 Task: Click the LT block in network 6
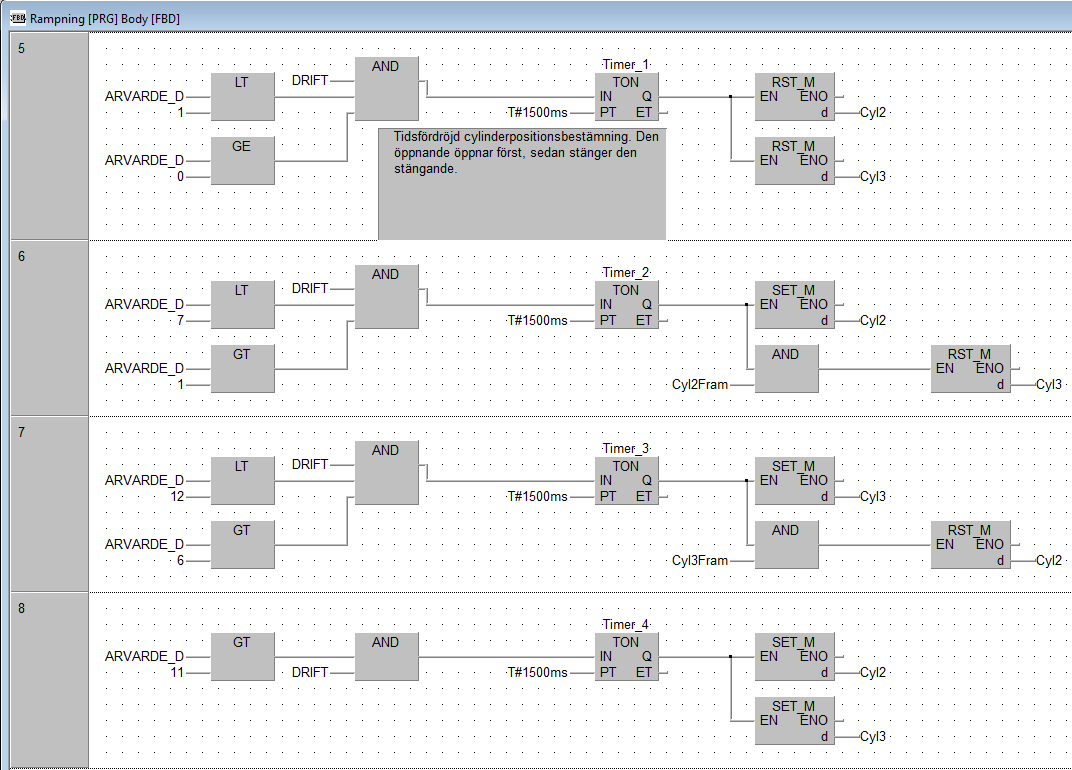pos(242,304)
